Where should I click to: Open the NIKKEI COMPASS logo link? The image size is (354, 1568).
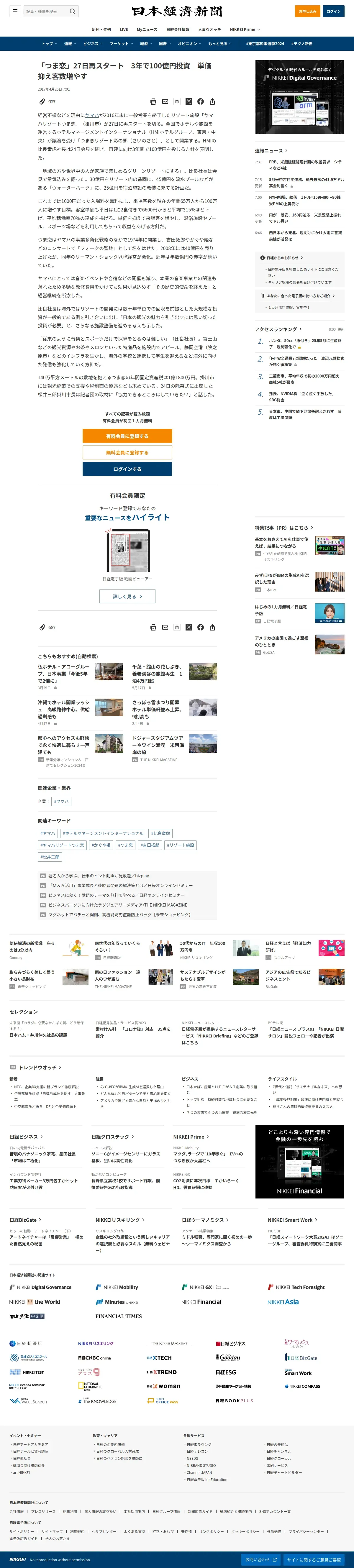point(302,1386)
